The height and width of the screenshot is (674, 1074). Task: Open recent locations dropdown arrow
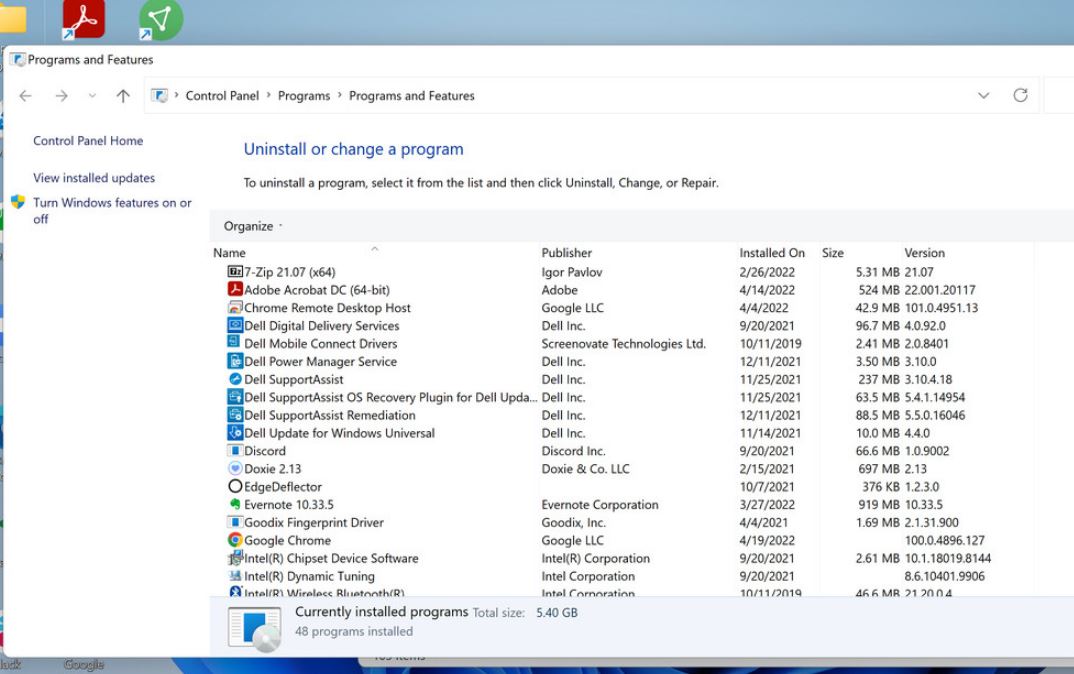[x=92, y=96]
